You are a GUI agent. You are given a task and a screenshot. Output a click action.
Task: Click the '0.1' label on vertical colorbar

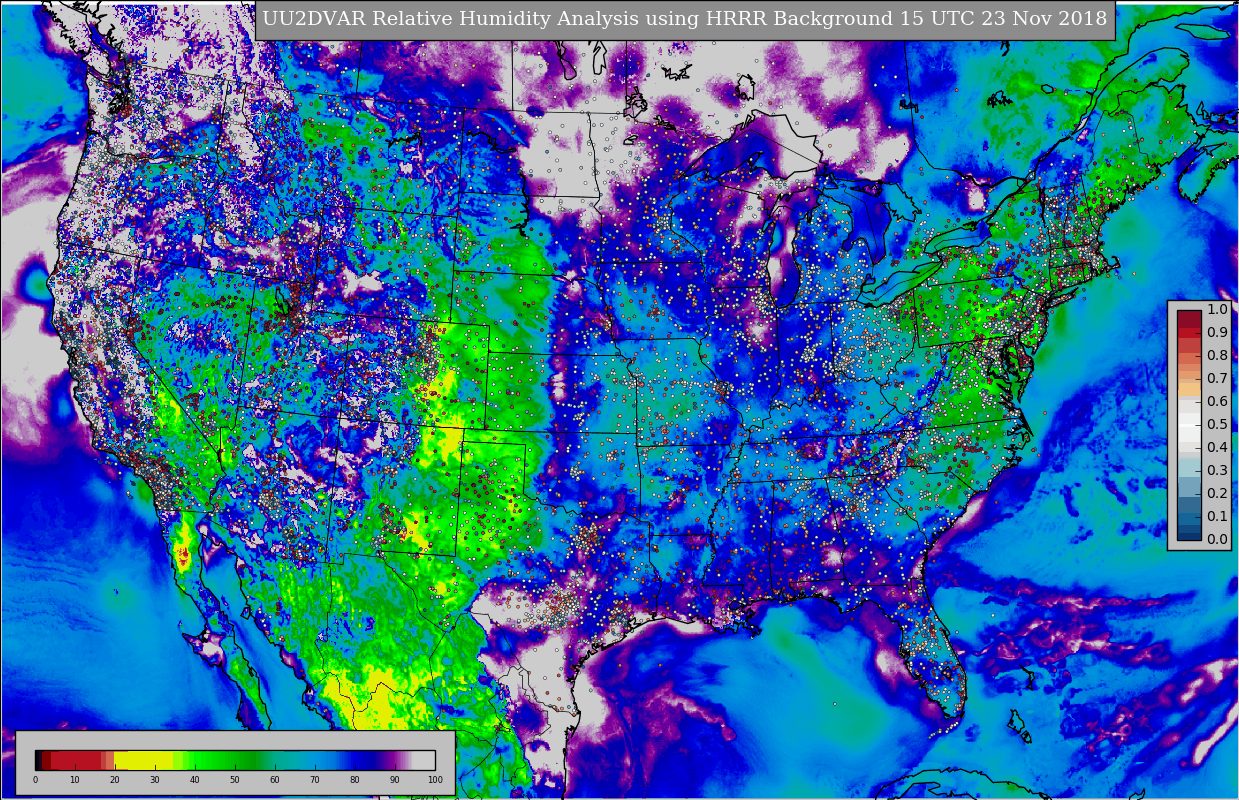1217,517
